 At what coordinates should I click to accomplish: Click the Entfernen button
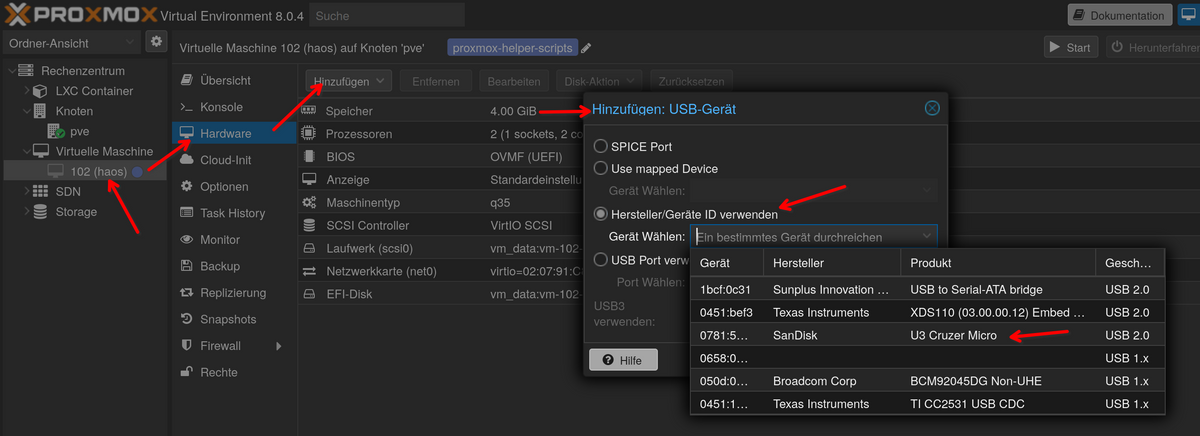tap(437, 81)
